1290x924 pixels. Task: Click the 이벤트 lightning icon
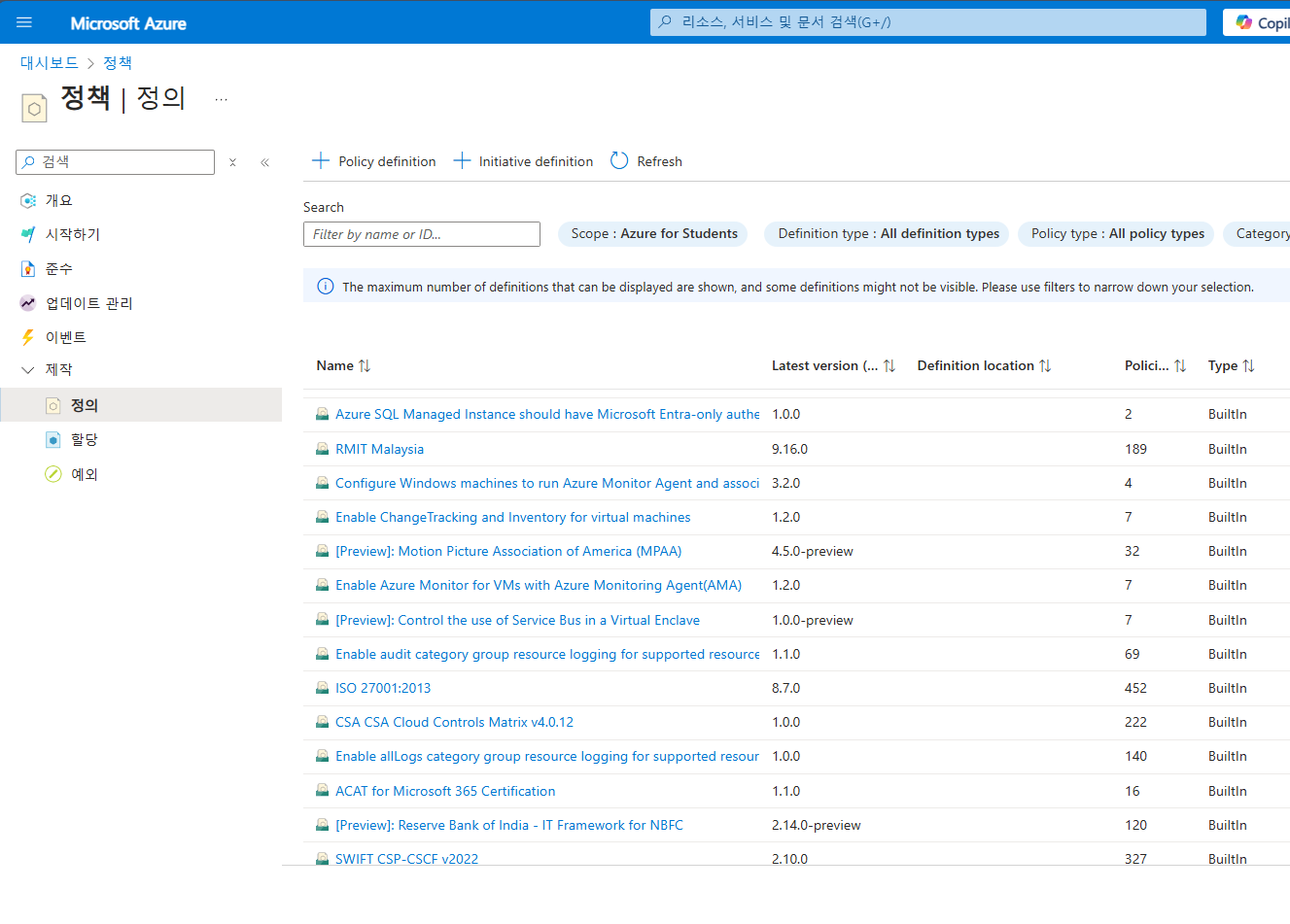[x=28, y=337]
